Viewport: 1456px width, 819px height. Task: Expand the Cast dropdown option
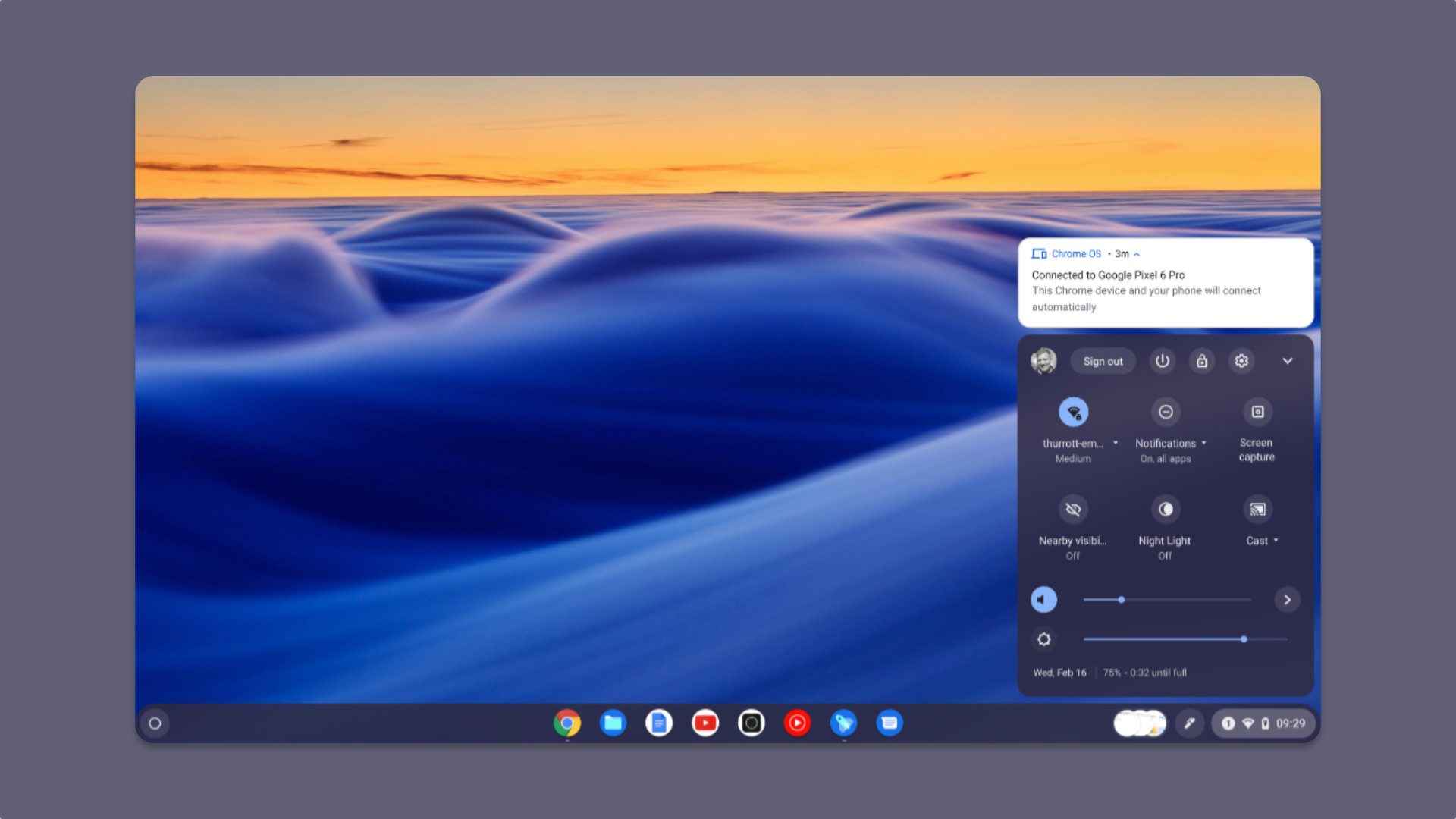(1276, 540)
